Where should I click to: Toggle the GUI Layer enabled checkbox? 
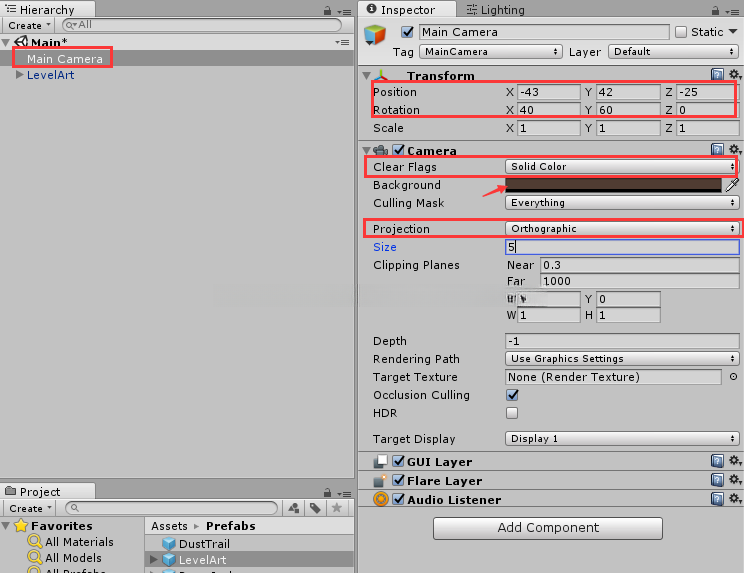click(x=399, y=461)
